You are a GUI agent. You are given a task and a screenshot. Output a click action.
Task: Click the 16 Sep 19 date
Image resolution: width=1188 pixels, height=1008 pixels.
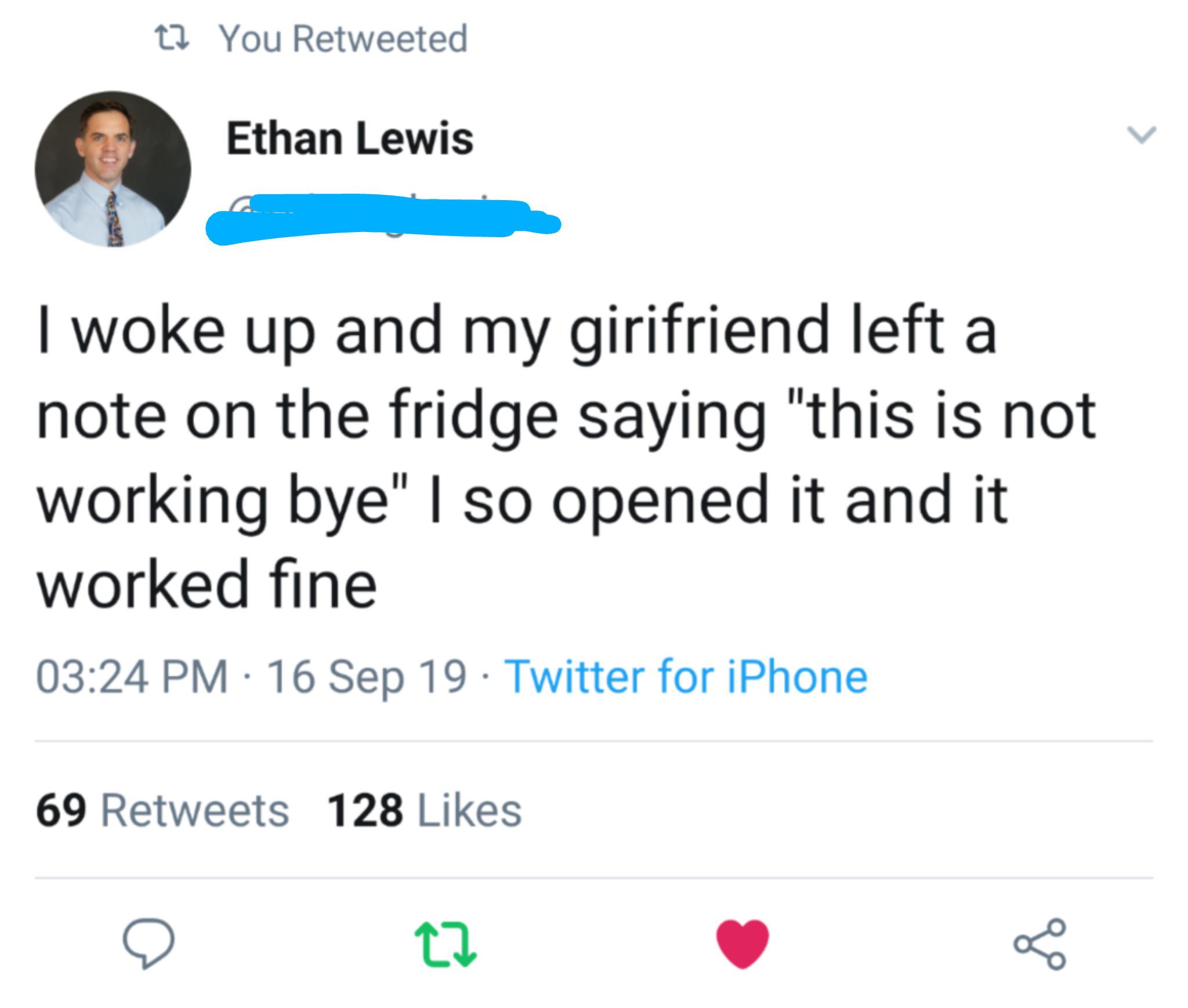point(367,676)
